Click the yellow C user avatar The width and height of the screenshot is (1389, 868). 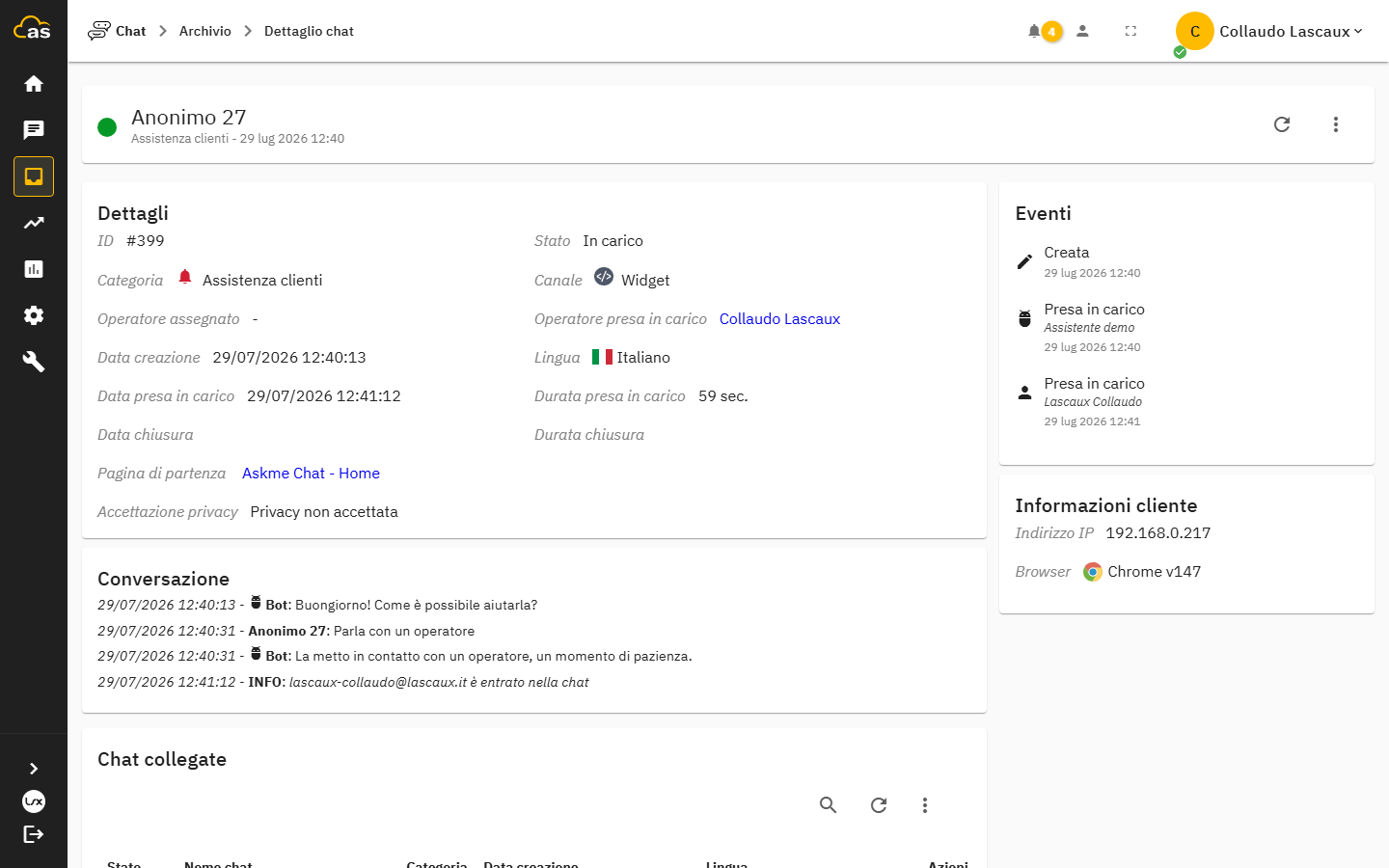click(1194, 31)
